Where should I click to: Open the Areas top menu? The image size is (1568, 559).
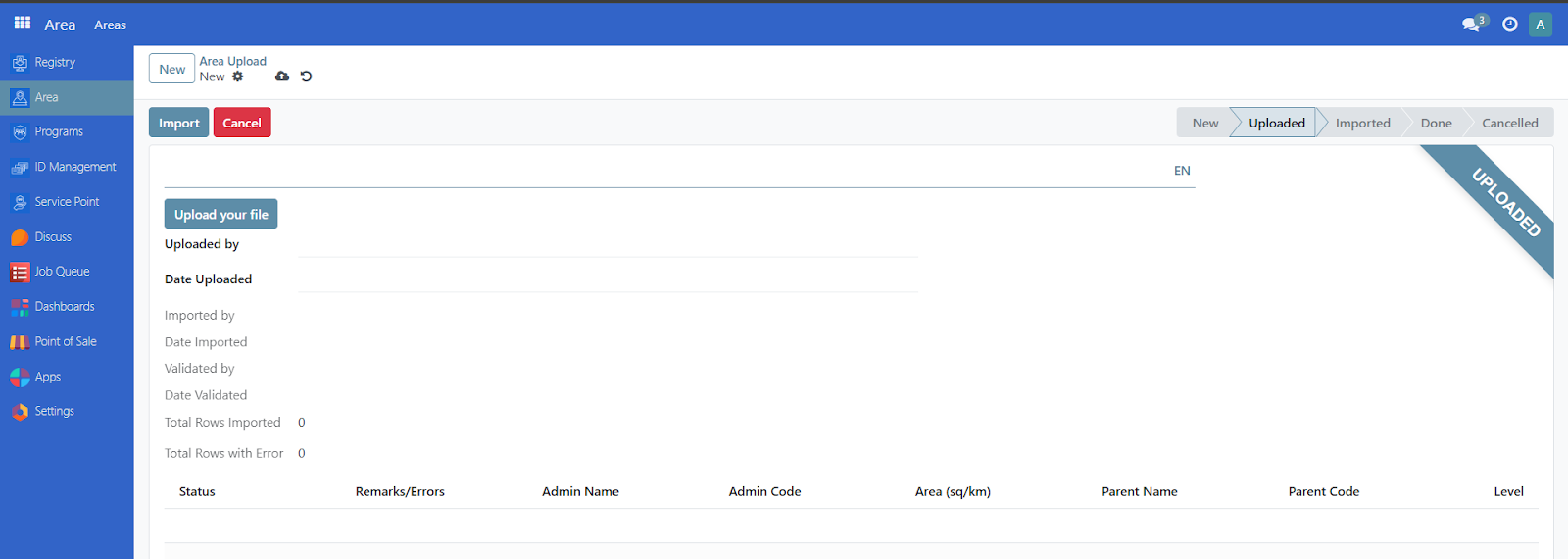pos(110,25)
